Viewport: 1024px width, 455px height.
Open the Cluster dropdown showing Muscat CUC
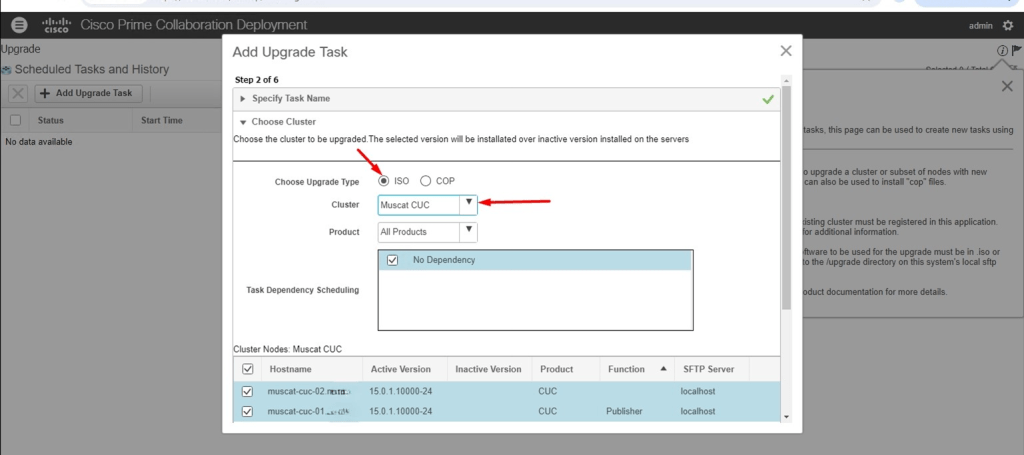coord(467,204)
